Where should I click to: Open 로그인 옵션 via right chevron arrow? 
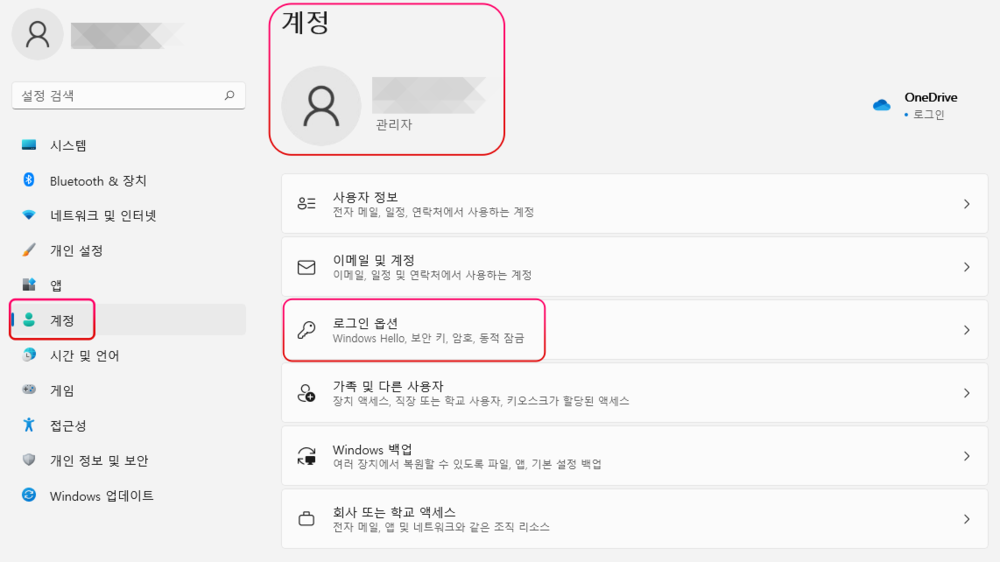[x=966, y=330]
